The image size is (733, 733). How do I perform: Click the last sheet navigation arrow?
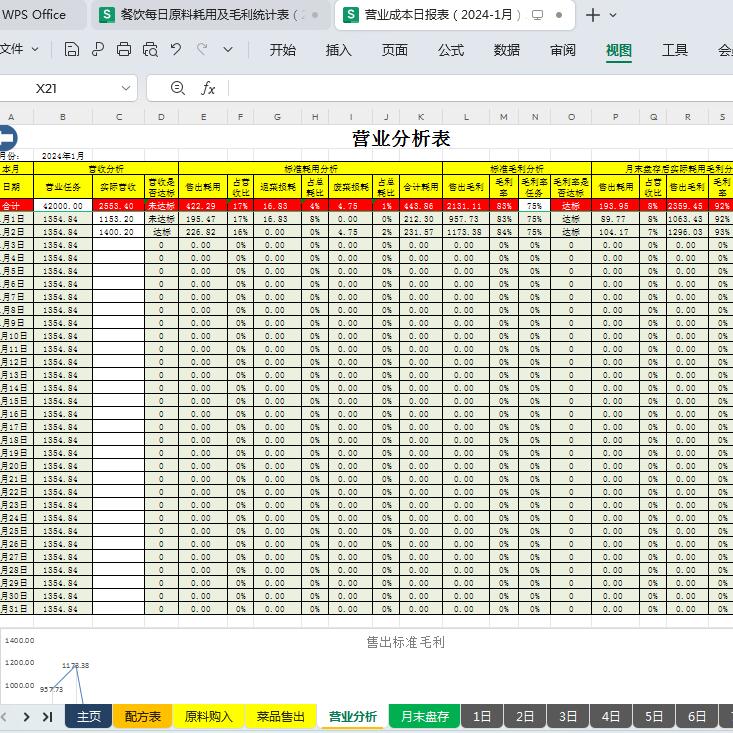click(x=47, y=717)
